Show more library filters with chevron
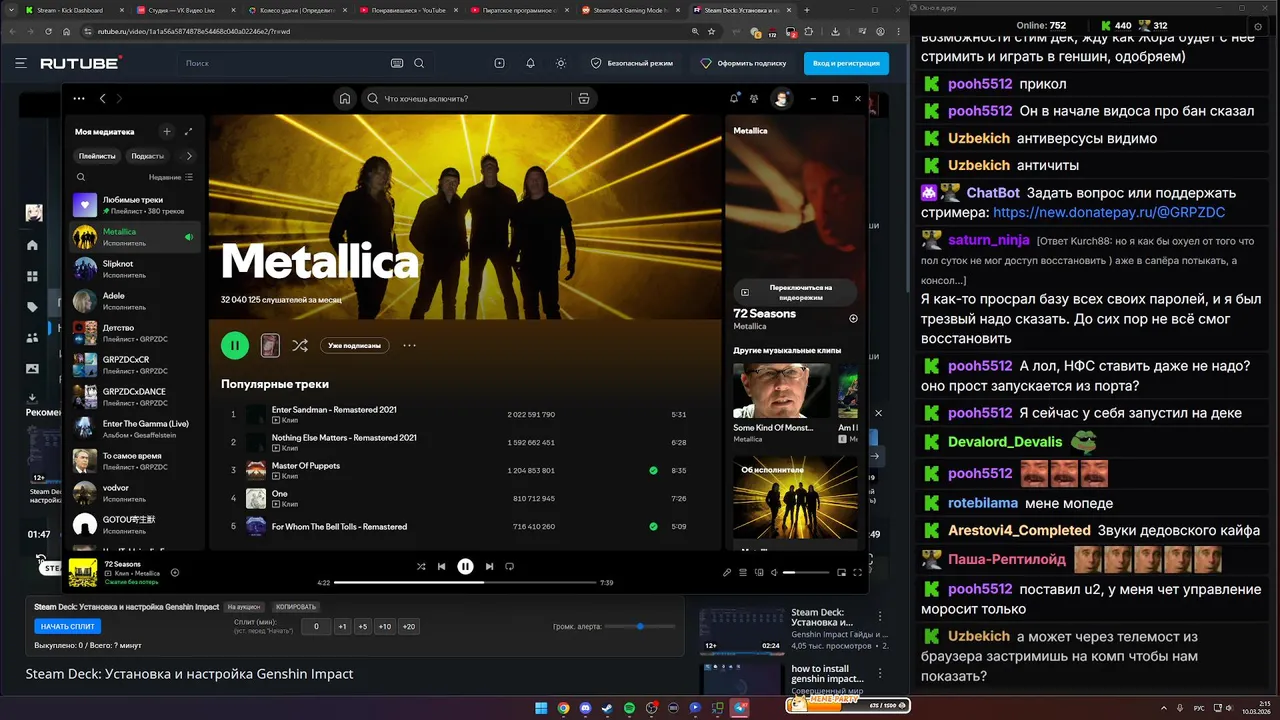1280x720 pixels. (189, 156)
